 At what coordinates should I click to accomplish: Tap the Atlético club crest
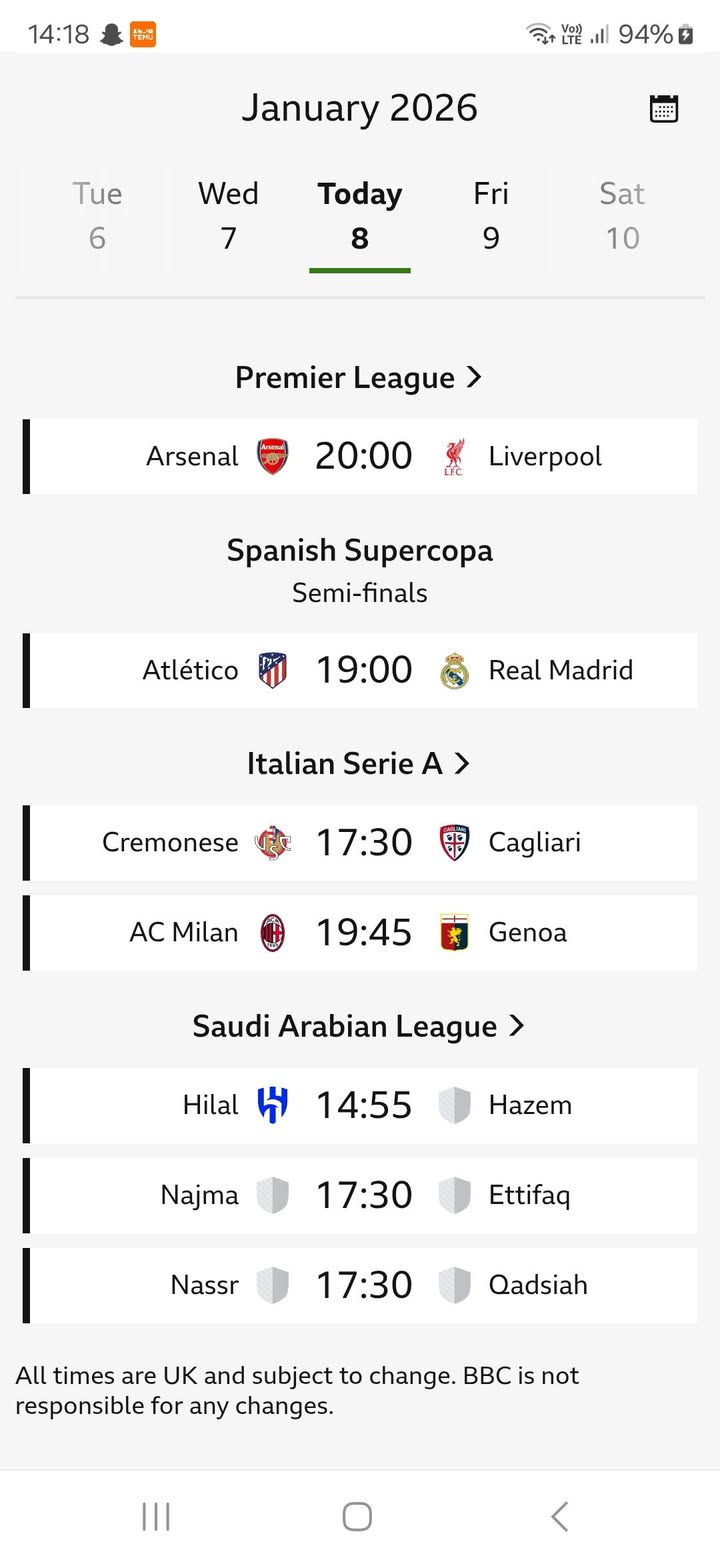coord(272,670)
